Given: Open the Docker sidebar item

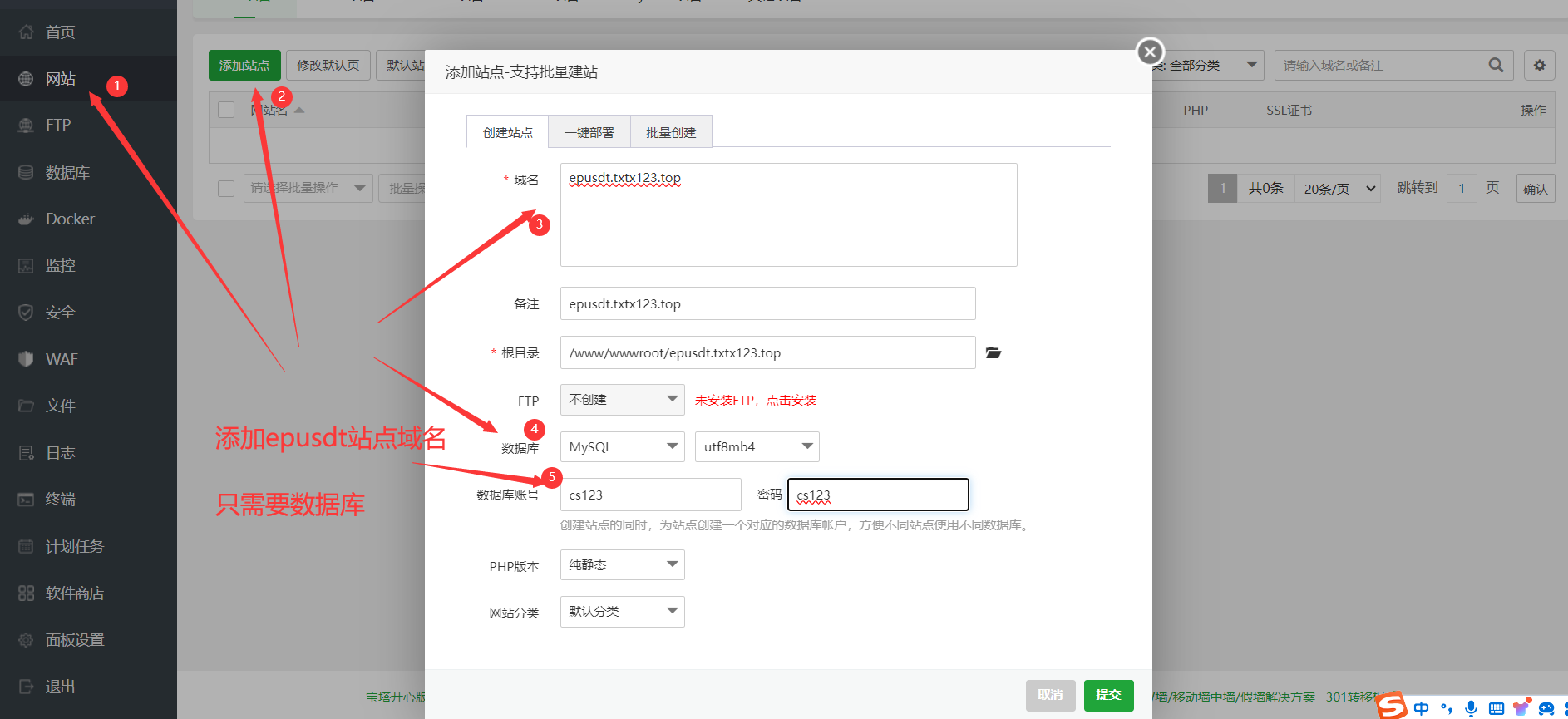Looking at the screenshot, I should (x=70, y=219).
